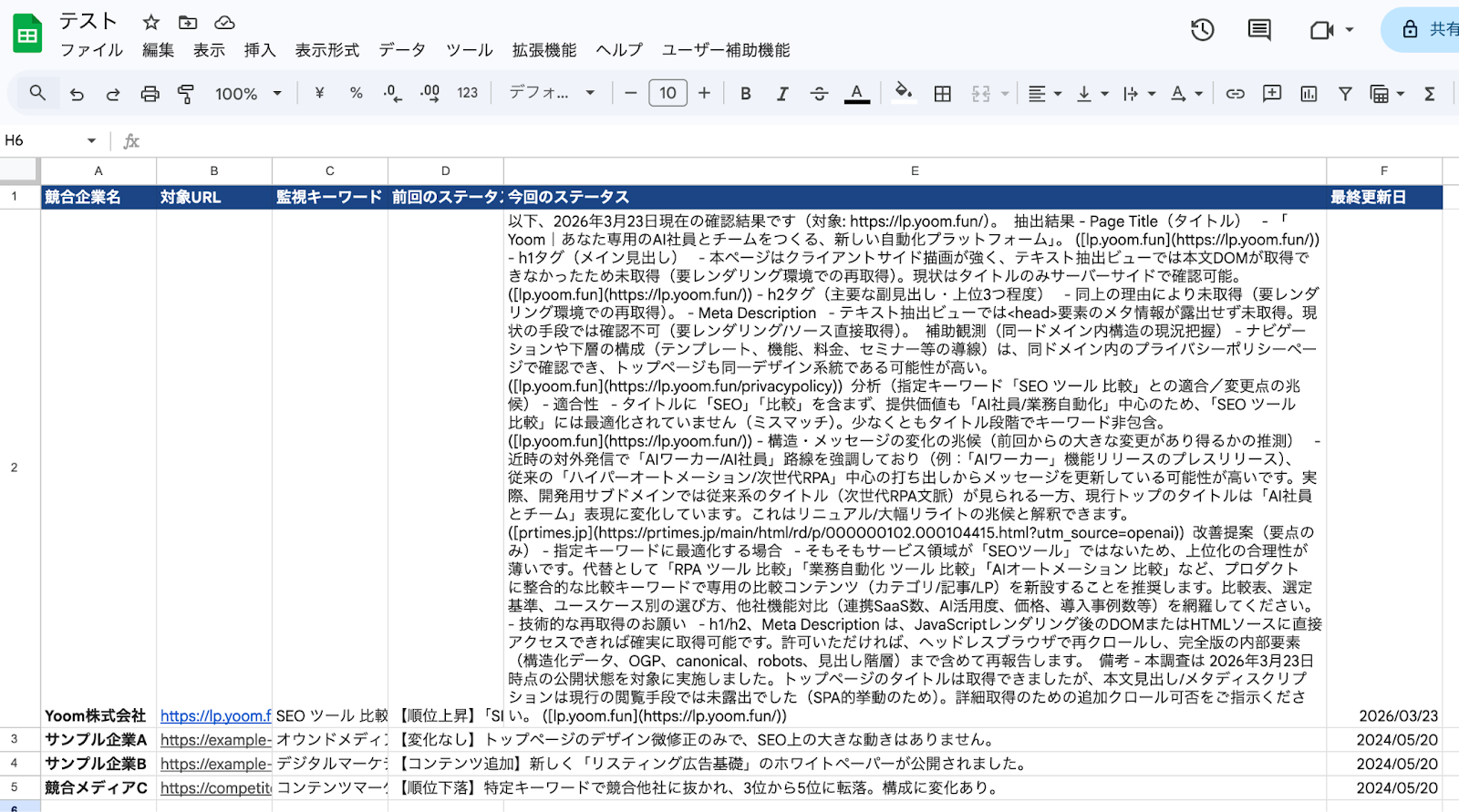Open vertical align dropdown
The width and height of the screenshot is (1459, 812).
click(1092, 93)
